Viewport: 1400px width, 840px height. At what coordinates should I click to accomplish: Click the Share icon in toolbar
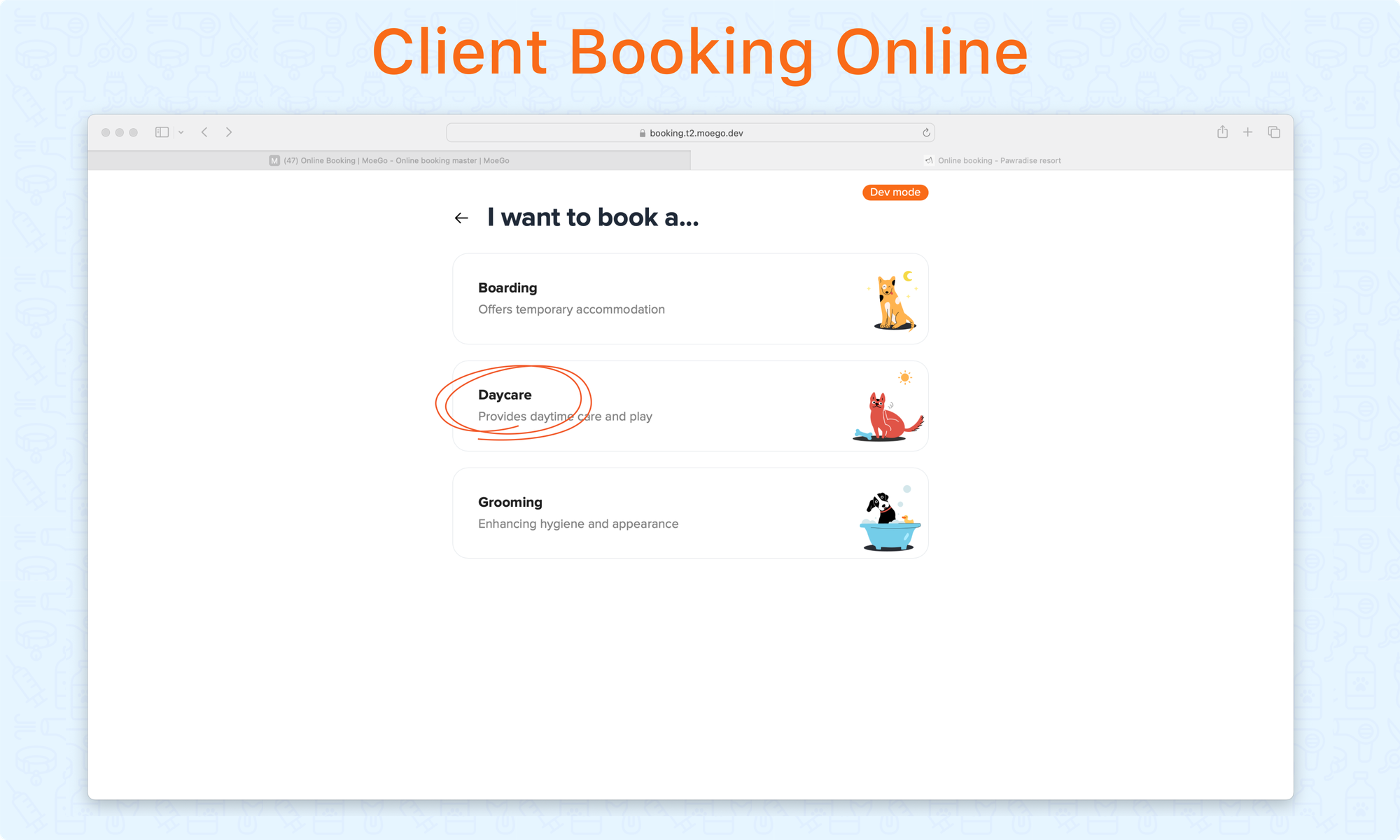1222,132
